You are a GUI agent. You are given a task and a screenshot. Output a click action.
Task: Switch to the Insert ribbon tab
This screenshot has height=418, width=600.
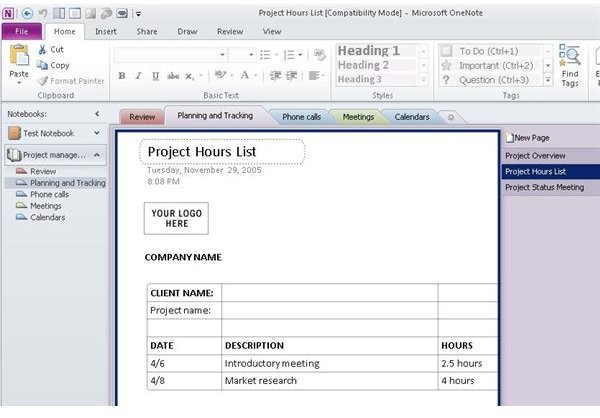tap(106, 31)
